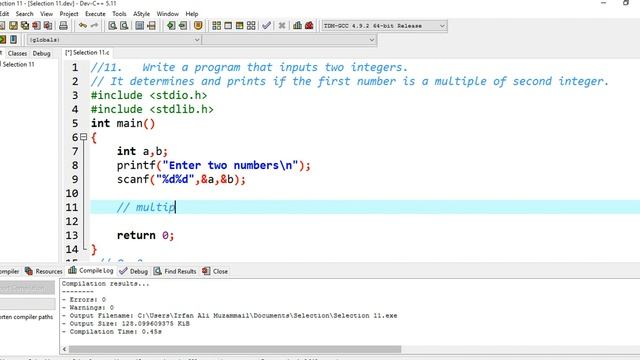The image size is (640, 360).
Task: Click the '// multip' comment on line 11
Action: click(x=146, y=207)
